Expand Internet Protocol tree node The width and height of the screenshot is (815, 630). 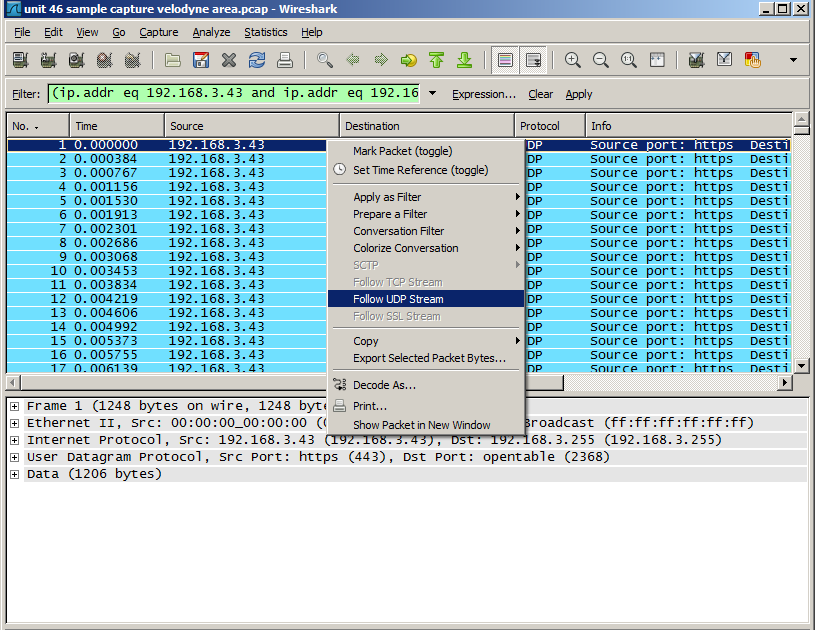15,441
